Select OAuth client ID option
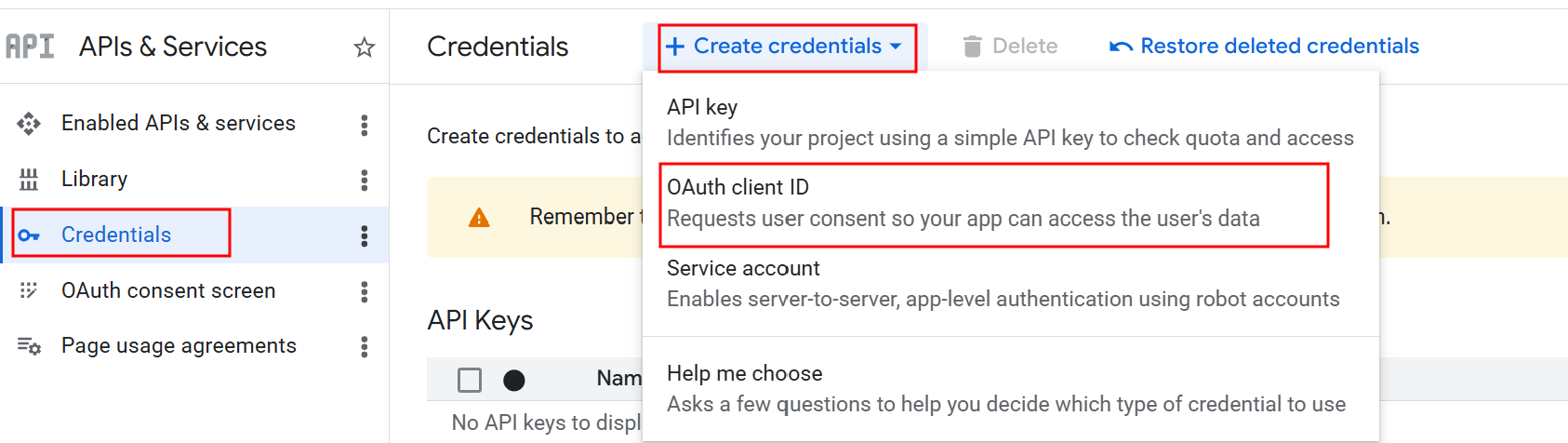The image size is (1568, 443). pyautogui.click(x=1010, y=203)
